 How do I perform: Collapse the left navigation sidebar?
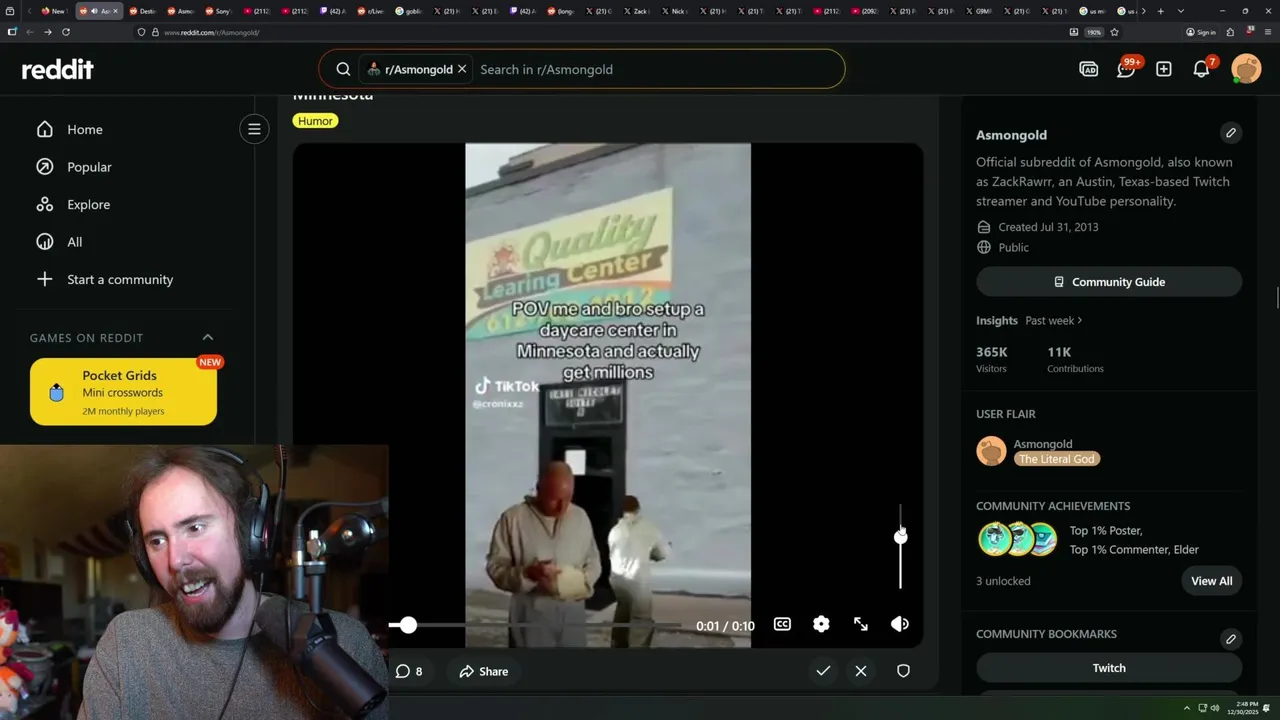tap(254, 129)
